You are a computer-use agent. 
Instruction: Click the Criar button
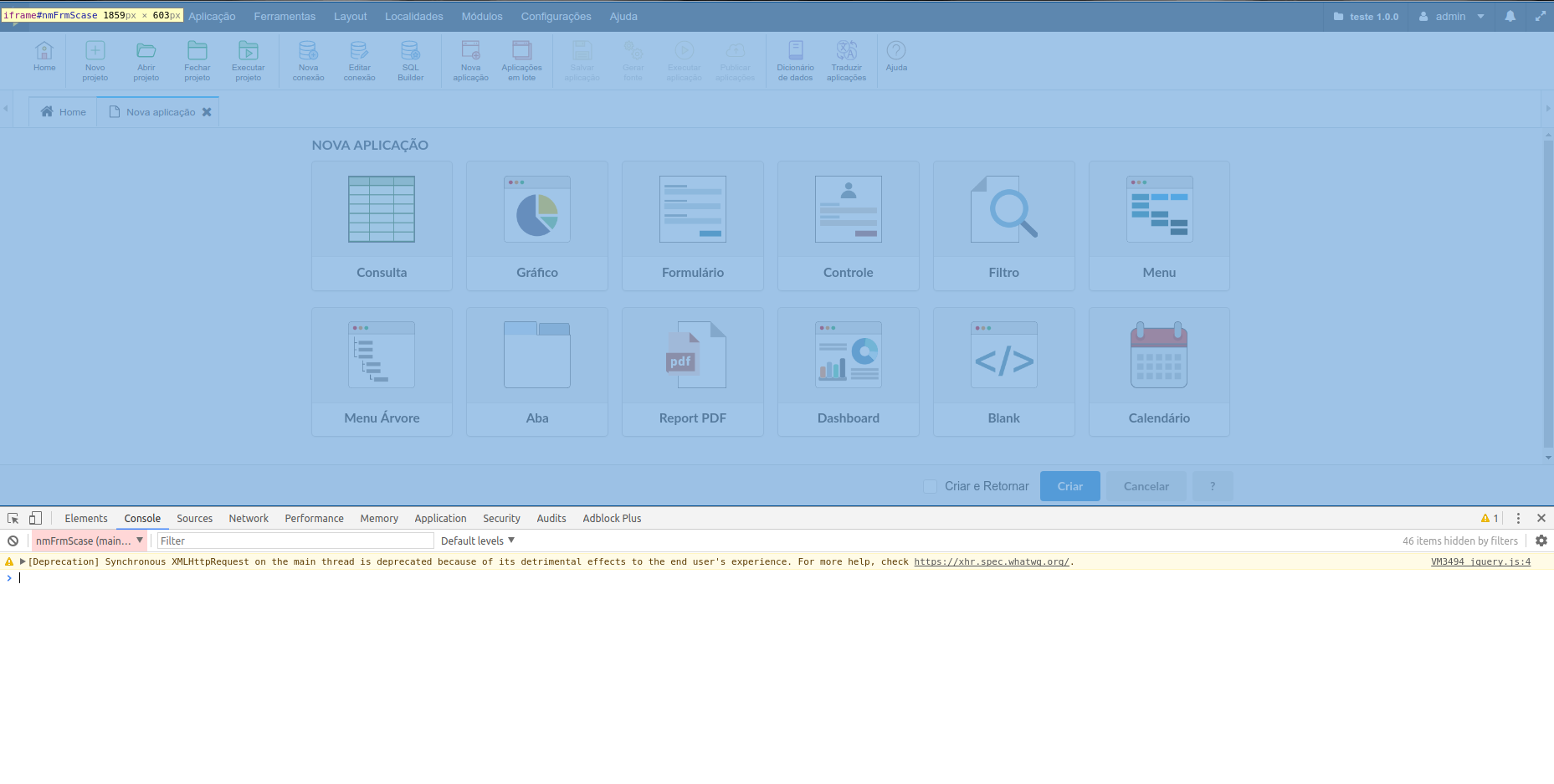(x=1069, y=486)
